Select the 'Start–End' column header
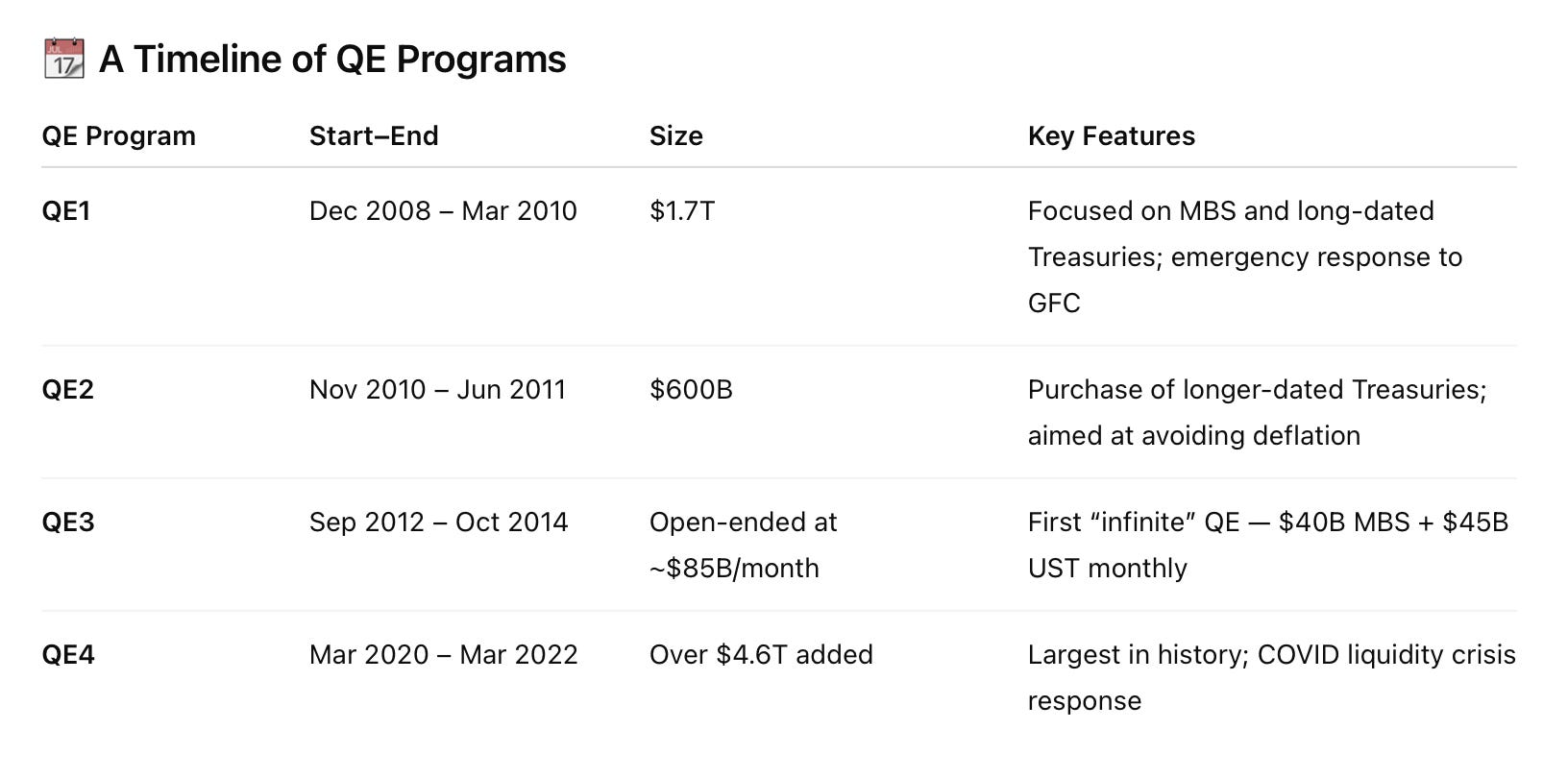This screenshot has width=1568, height=778. (374, 136)
